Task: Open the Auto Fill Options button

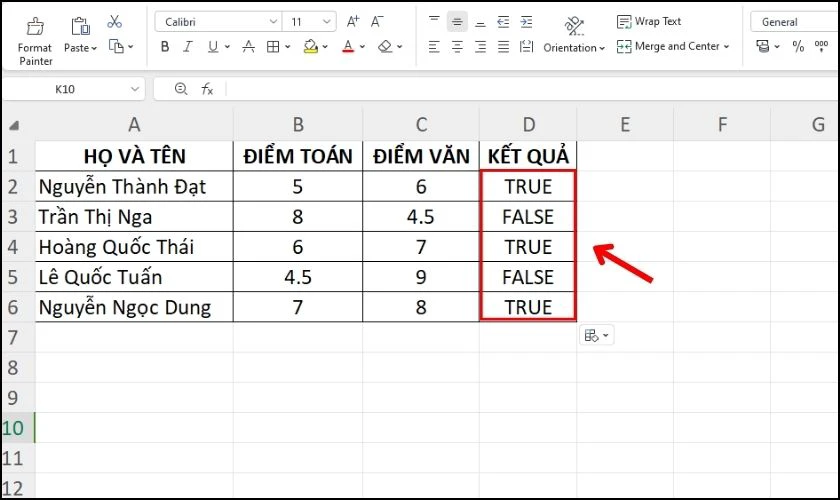Action: point(596,335)
